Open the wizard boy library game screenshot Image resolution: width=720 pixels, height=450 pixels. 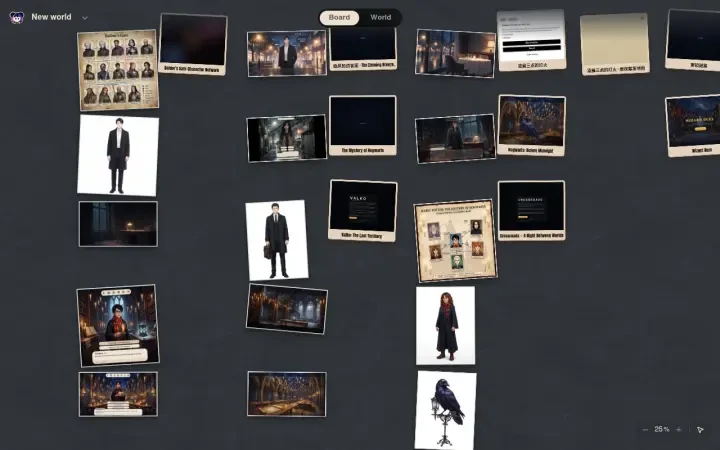coord(118,325)
